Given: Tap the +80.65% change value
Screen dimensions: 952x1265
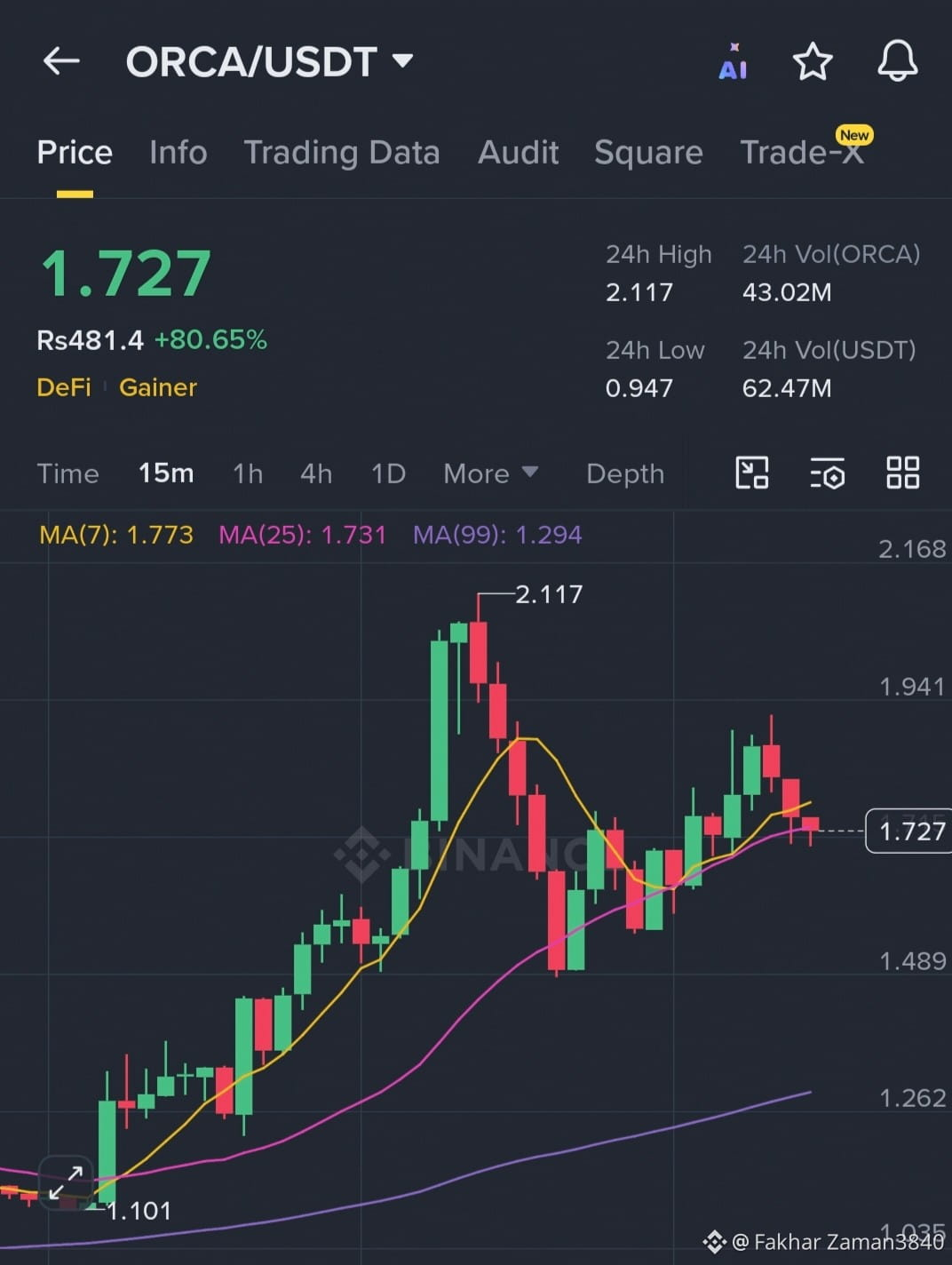Looking at the screenshot, I should click(210, 340).
